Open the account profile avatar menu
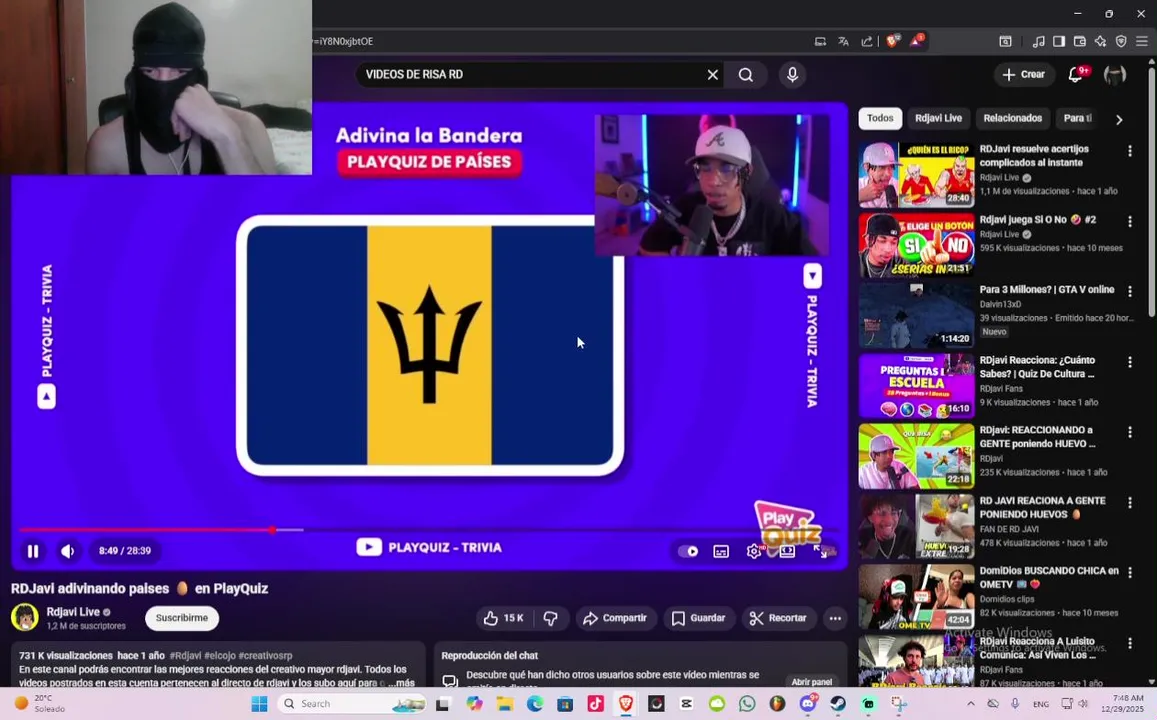Viewport: 1157px width, 720px height. coord(1114,75)
